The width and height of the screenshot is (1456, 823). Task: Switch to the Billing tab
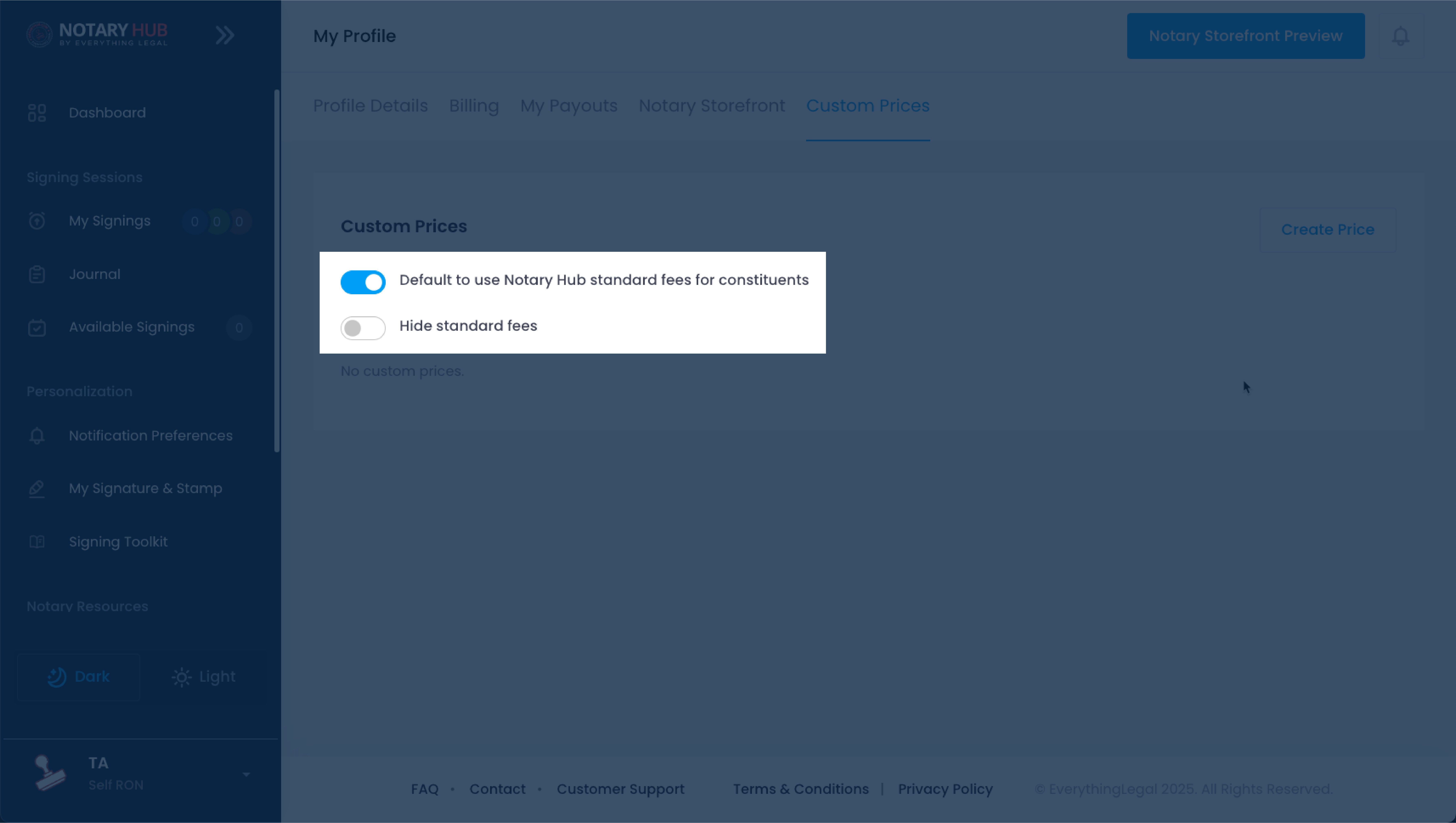(474, 106)
